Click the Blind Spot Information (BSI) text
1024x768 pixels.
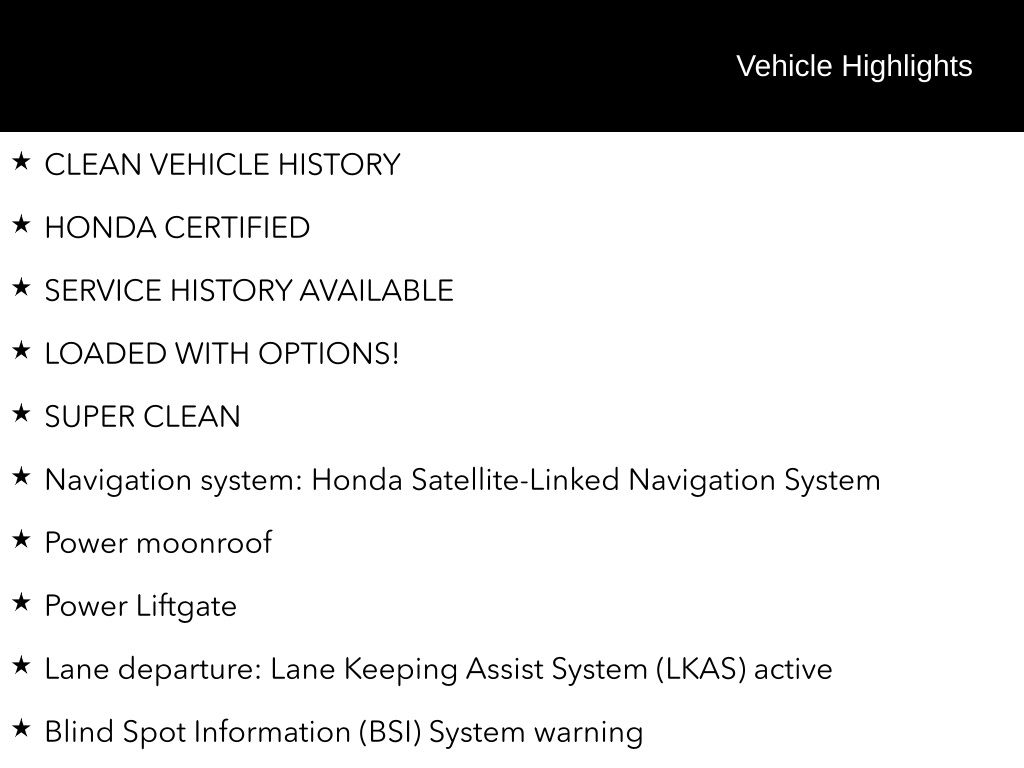(236, 732)
